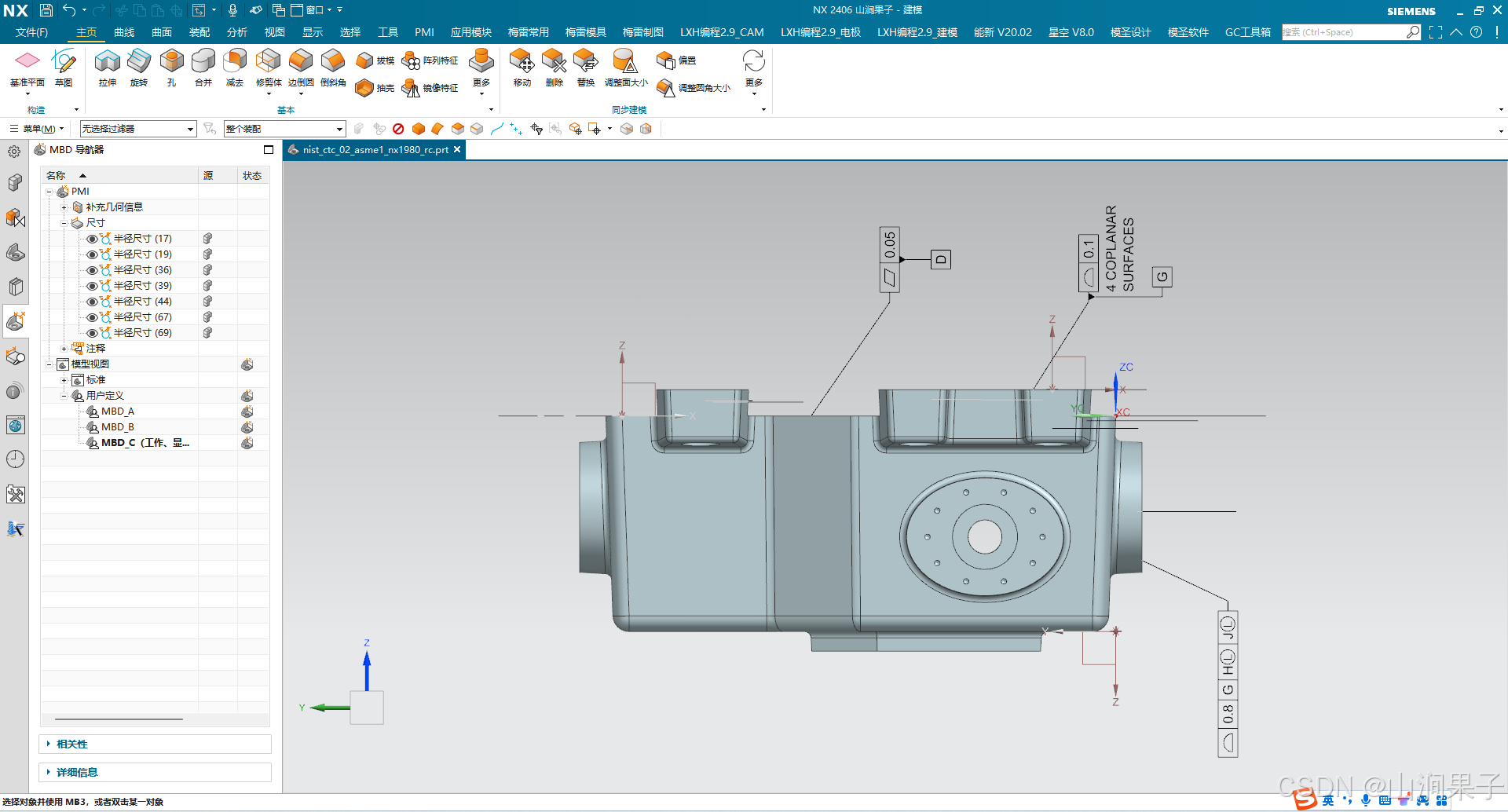
Task: Sort by the 名称 column header
Action: click(119, 176)
